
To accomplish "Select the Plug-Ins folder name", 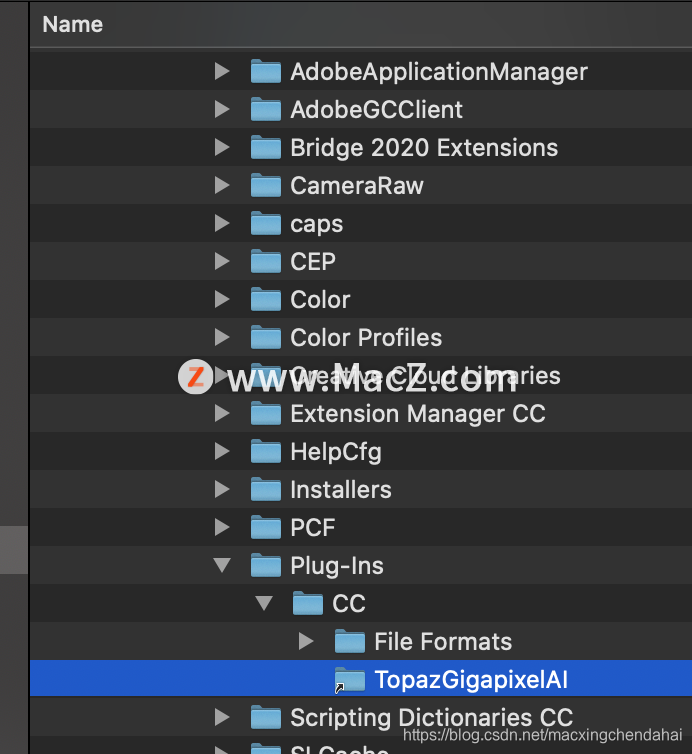I will (x=337, y=566).
